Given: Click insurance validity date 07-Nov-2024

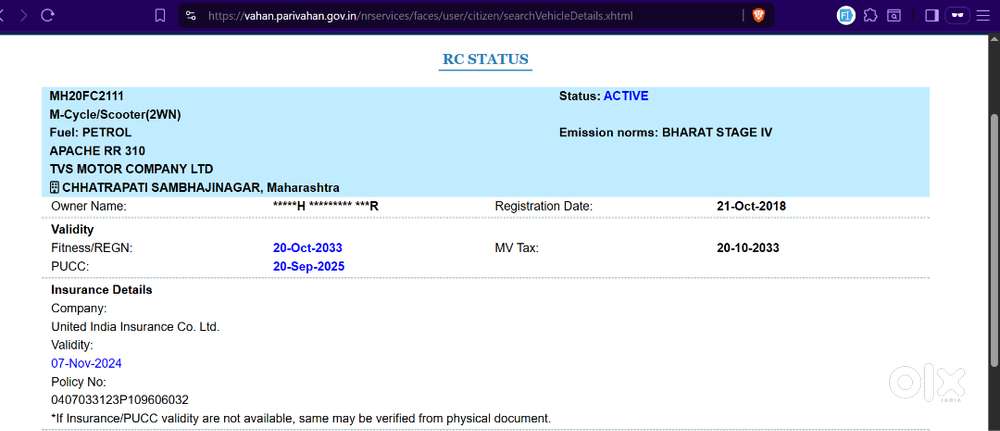Looking at the screenshot, I should tap(86, 363).
